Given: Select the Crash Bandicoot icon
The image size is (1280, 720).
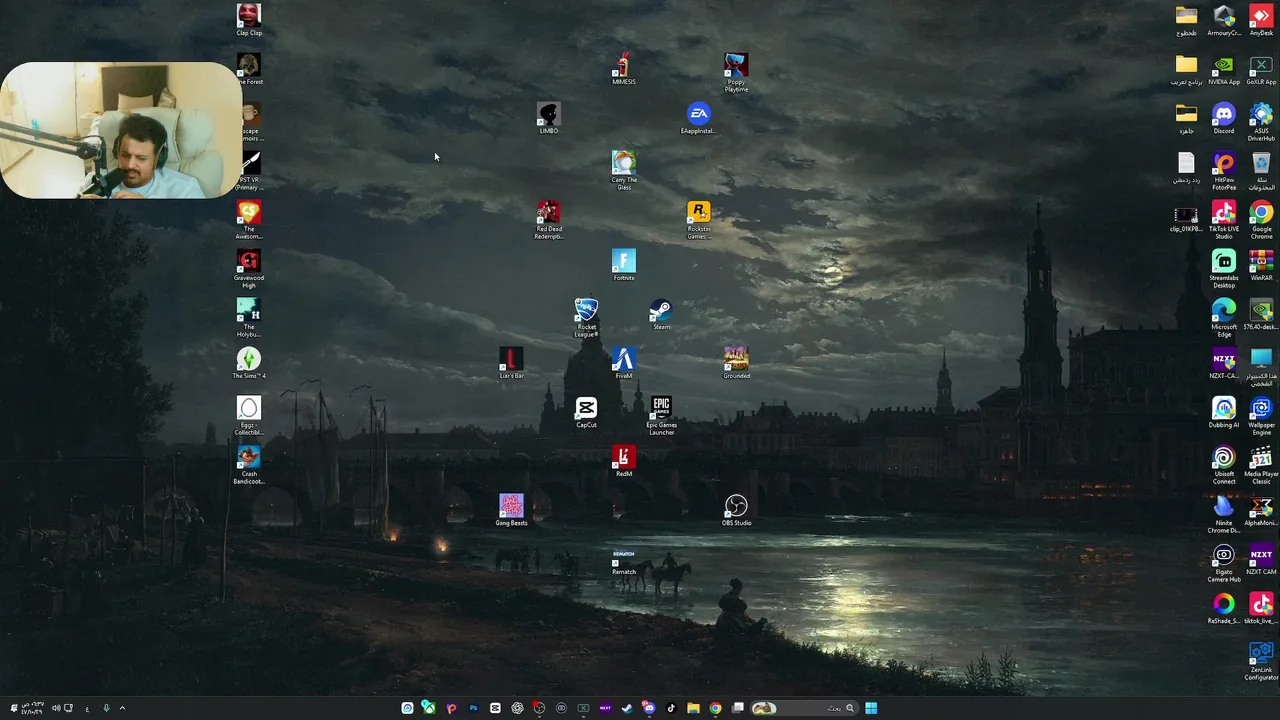Looking at the screenshot, I should click(249, 464).
